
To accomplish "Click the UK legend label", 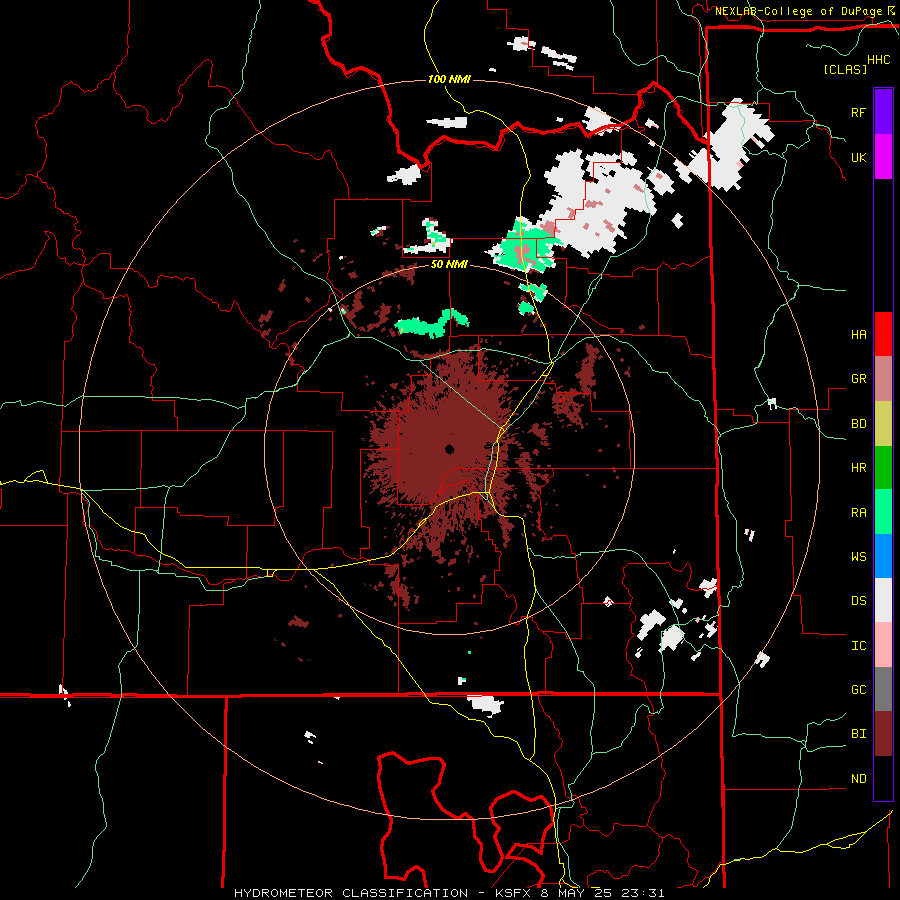I will pos(858,157).
